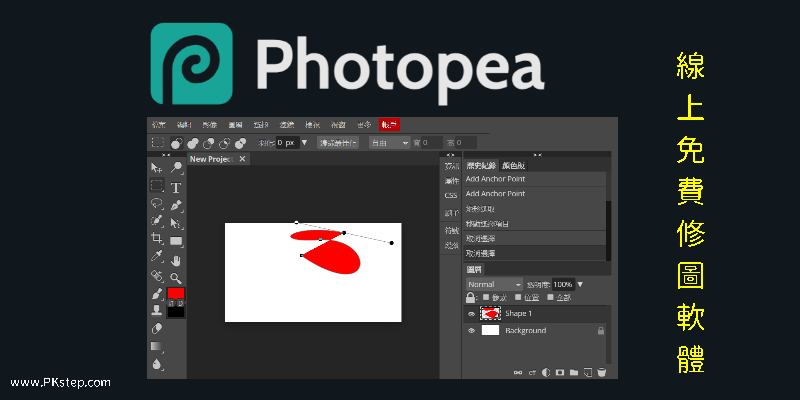Select the Hand tool
Image resolution: width=800 pixels, height=400 pixels.
pos(176,261)
